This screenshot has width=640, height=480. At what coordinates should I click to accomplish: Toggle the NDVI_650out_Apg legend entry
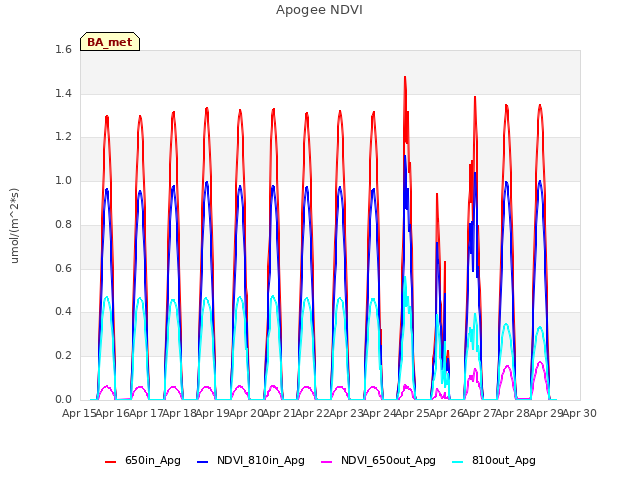click(378, 460)
